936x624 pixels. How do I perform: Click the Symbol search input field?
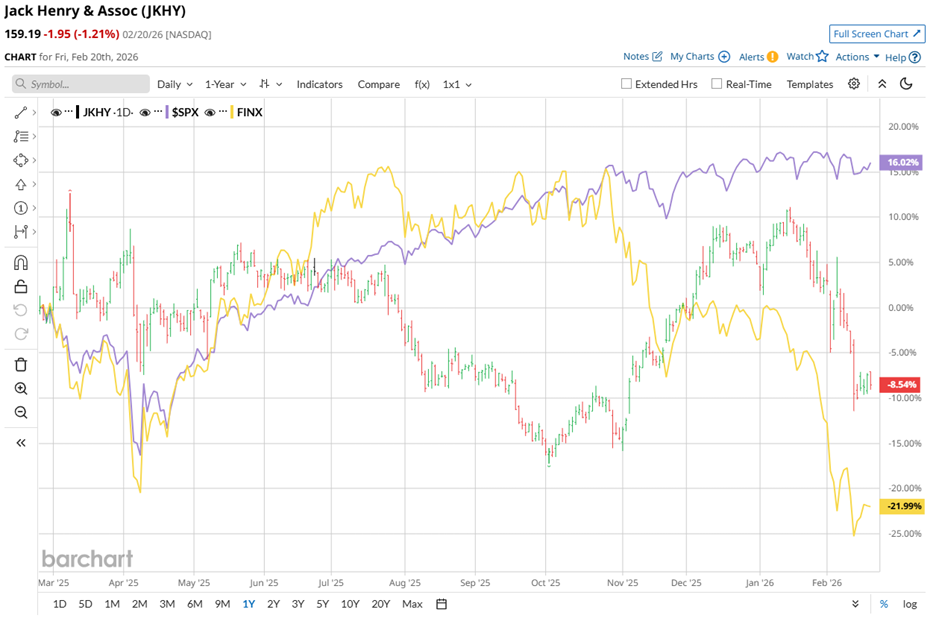point(80,84)
